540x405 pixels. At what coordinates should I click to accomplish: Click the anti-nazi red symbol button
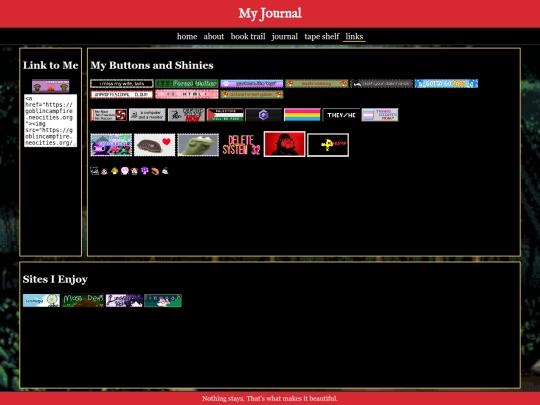(108, 115)
